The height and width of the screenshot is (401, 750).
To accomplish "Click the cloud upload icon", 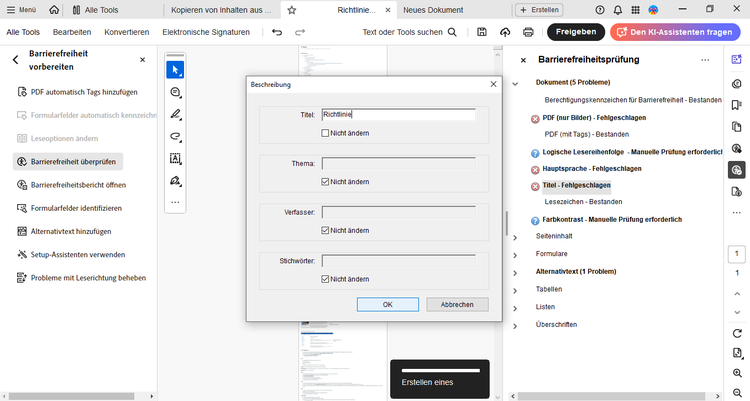I will pos(505,32).
